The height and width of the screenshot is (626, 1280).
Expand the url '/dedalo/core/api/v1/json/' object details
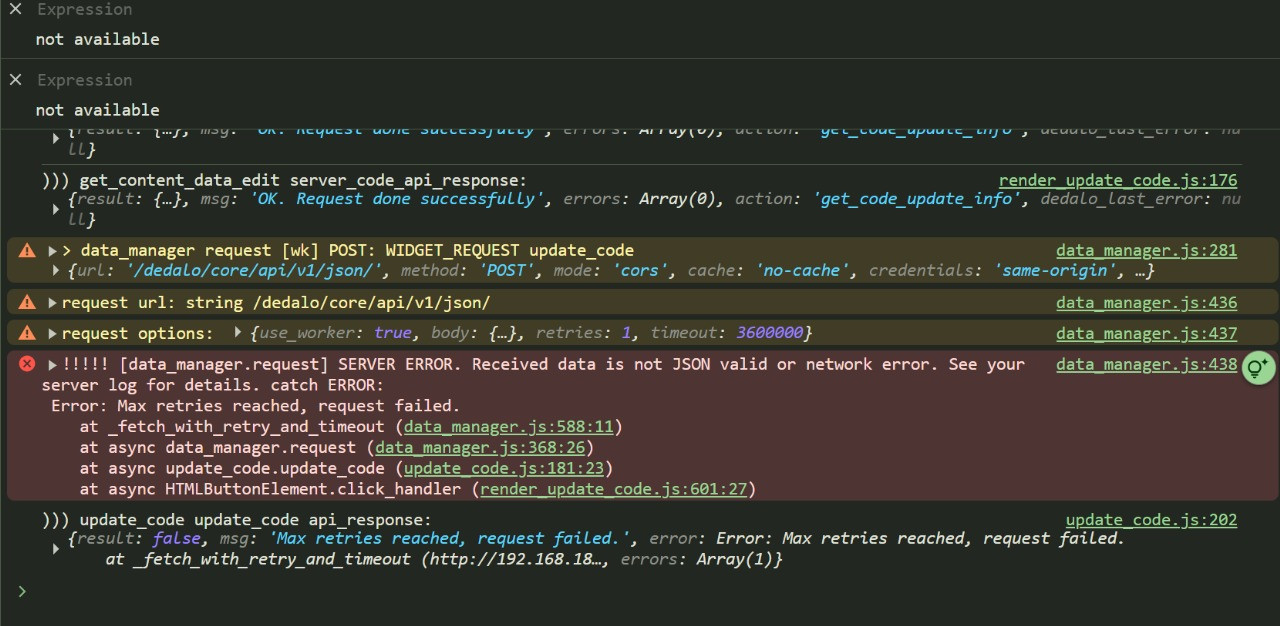[57, 271]
